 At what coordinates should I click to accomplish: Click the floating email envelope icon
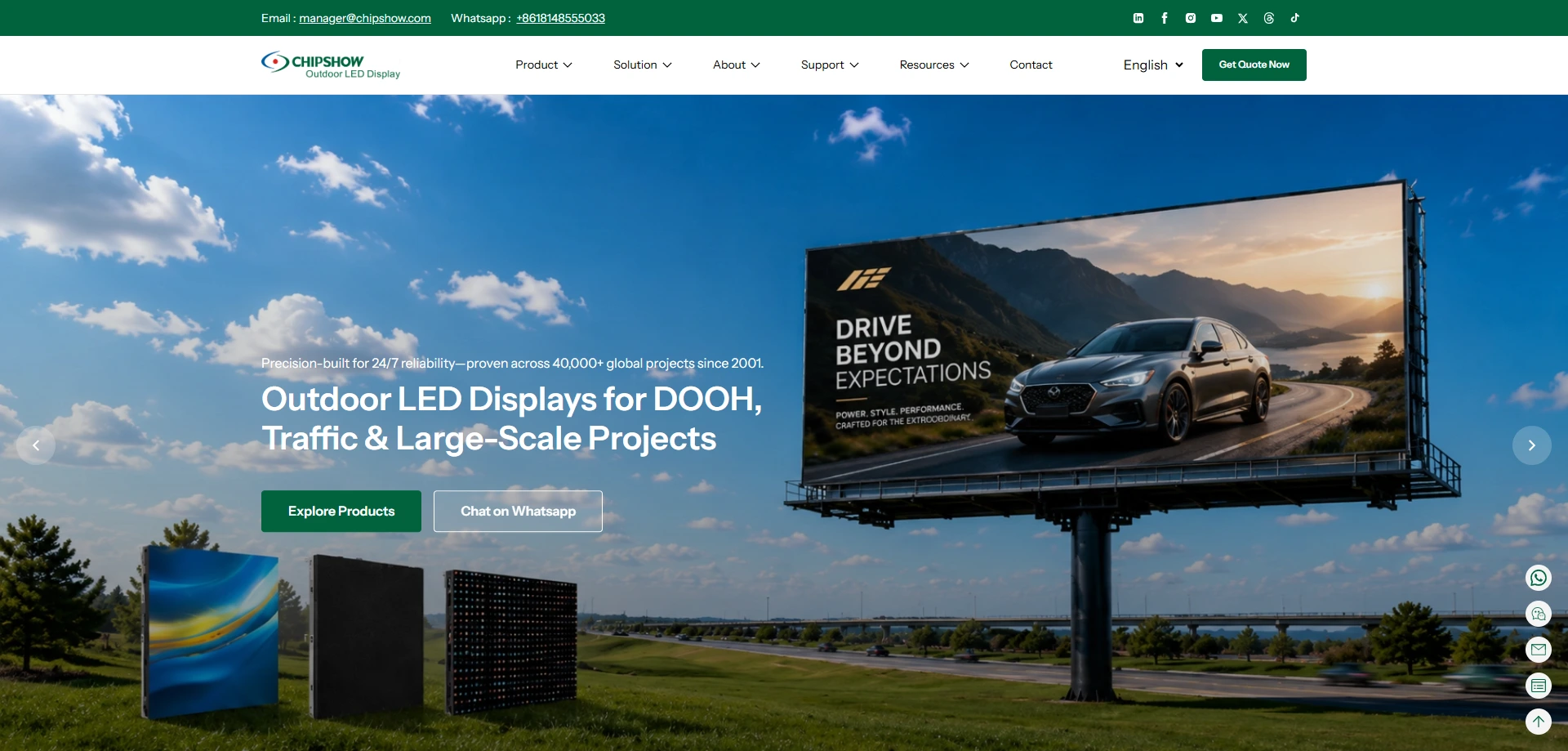point(1539,650)
